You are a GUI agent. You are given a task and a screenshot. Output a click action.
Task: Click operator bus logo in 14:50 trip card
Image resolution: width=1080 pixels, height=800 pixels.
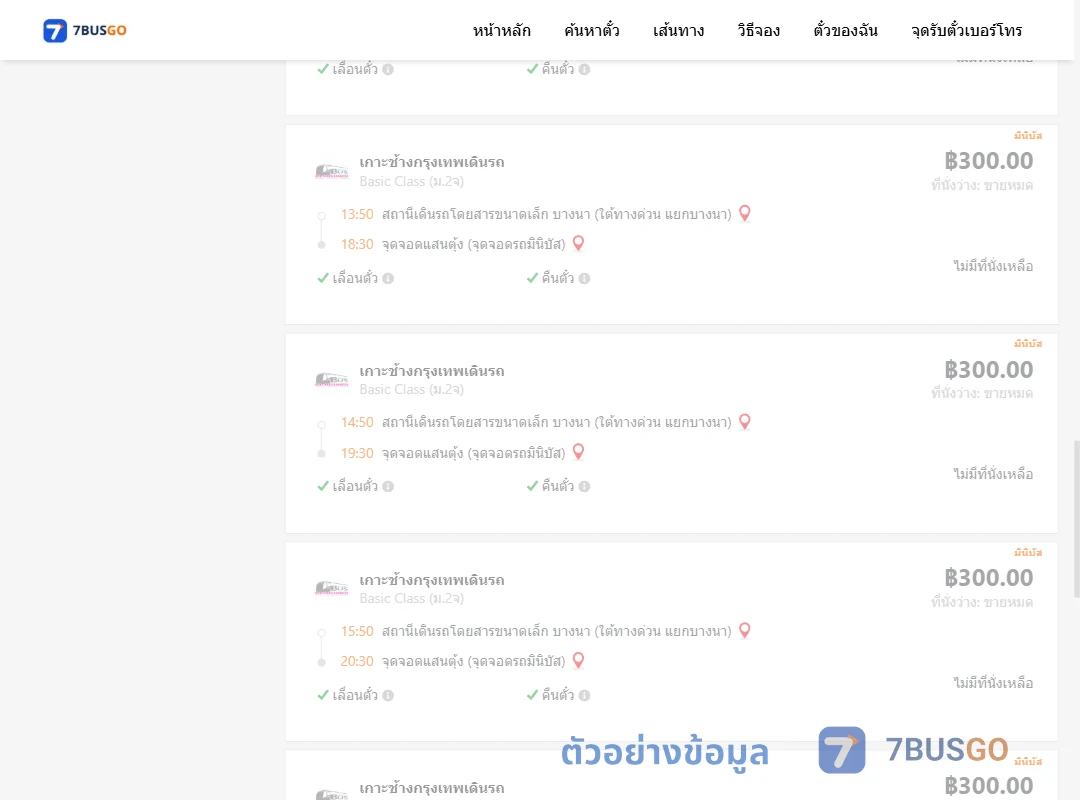point(331,380)
